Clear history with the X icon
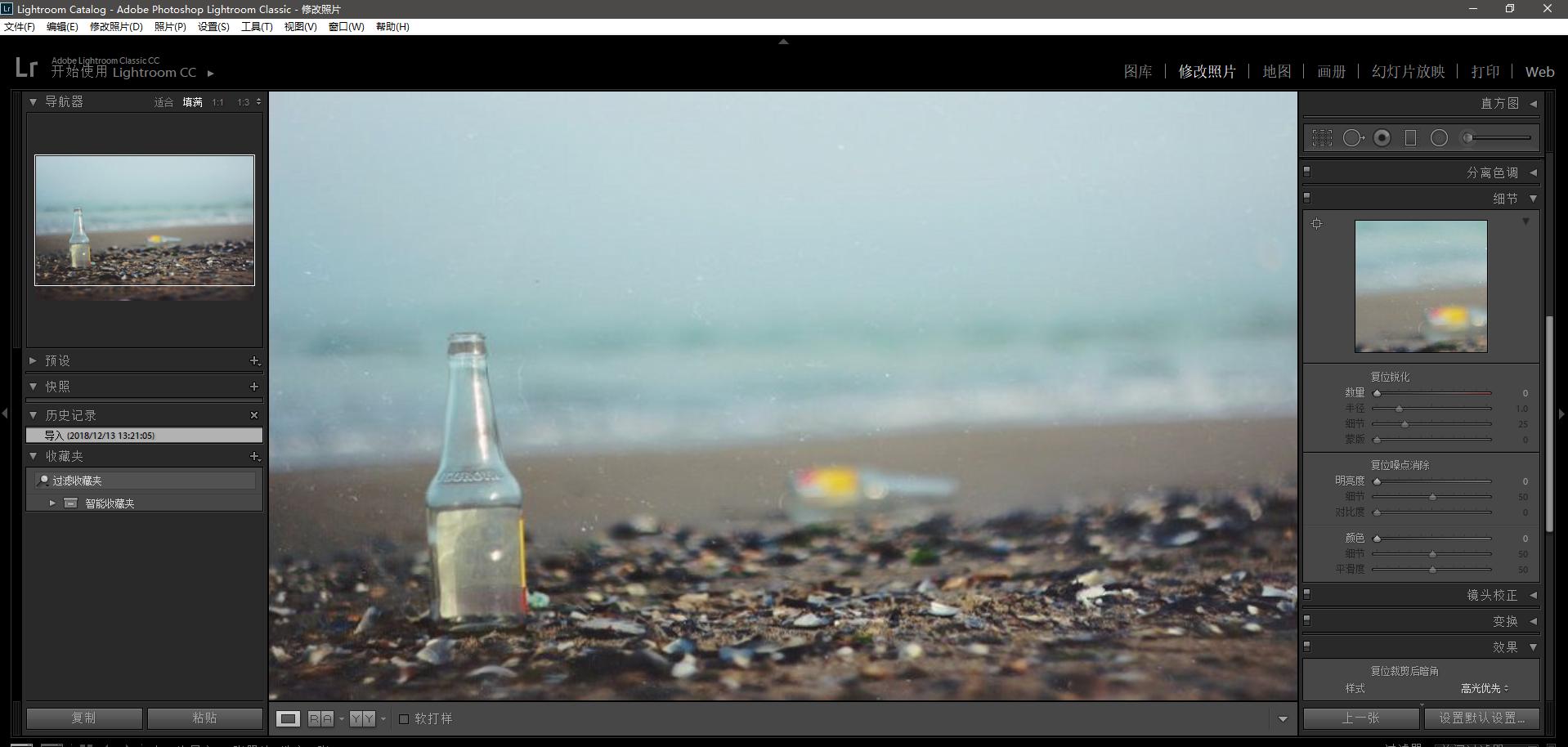 (254, 415)
